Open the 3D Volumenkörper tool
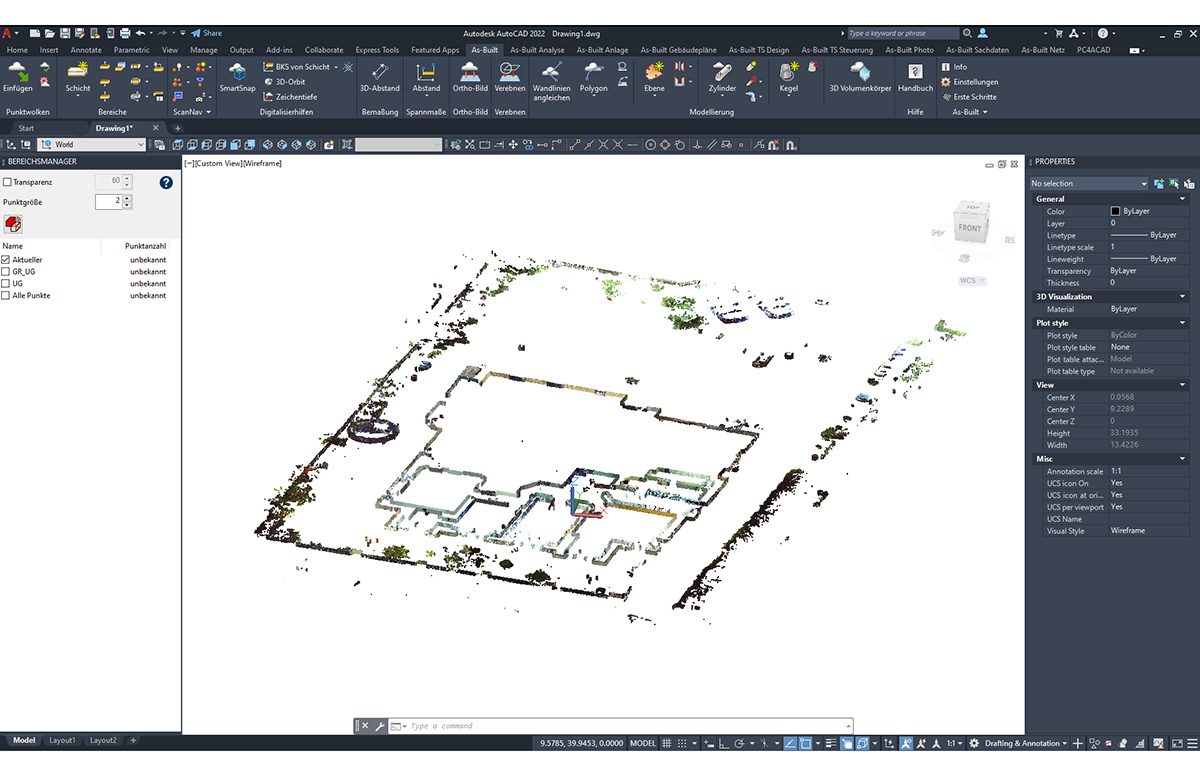1200x776 pixels. pos(861,80)
